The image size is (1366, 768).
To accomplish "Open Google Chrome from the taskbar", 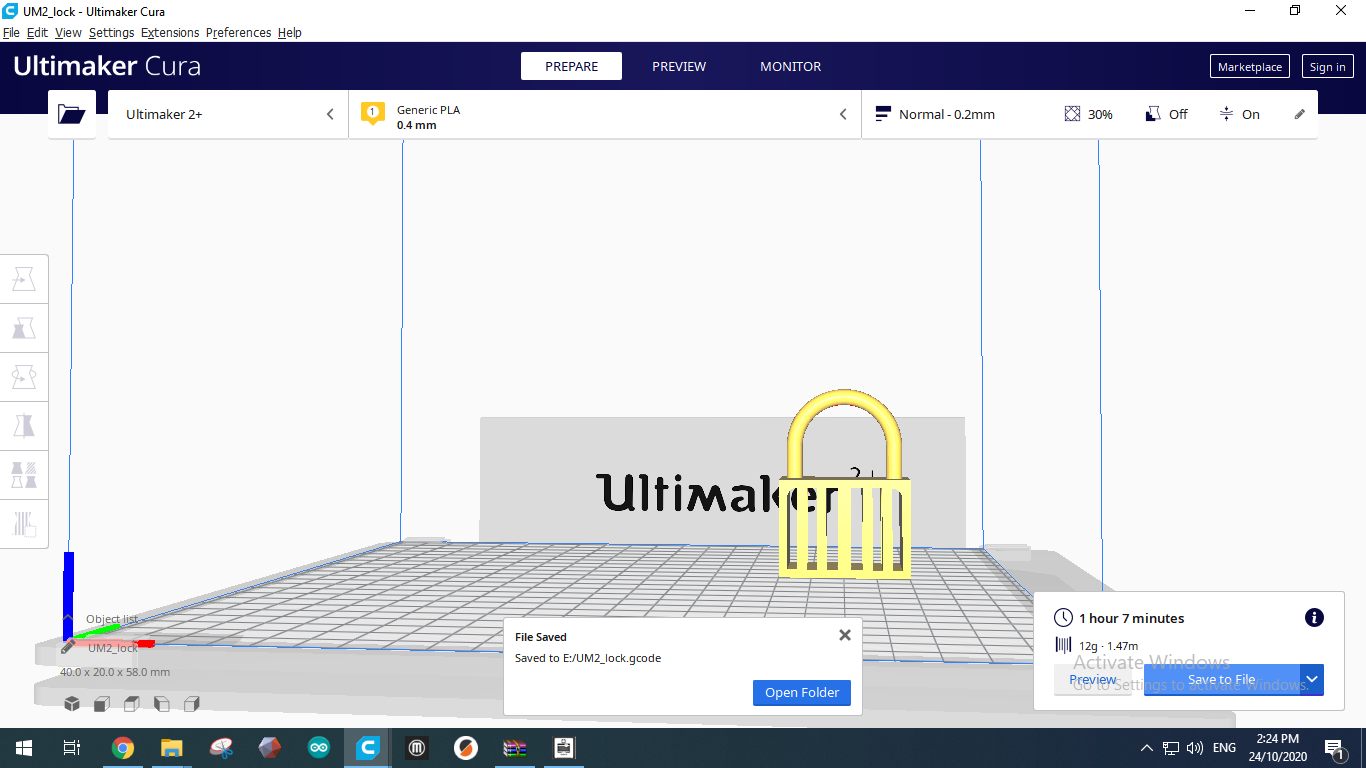I will tap(123, 748).
